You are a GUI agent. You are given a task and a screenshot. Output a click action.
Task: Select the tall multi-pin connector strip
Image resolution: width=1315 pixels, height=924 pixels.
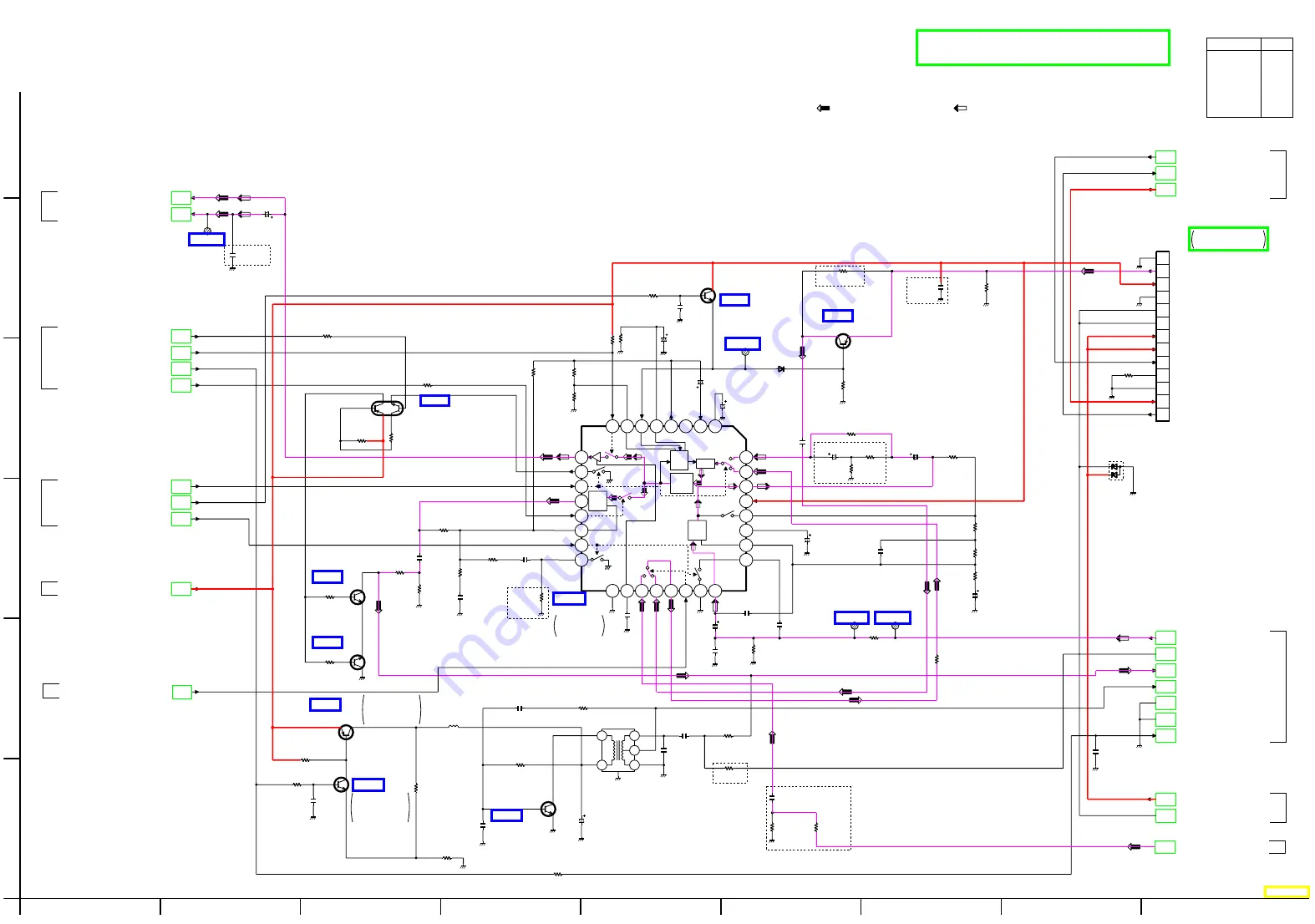coord(1162,336)
